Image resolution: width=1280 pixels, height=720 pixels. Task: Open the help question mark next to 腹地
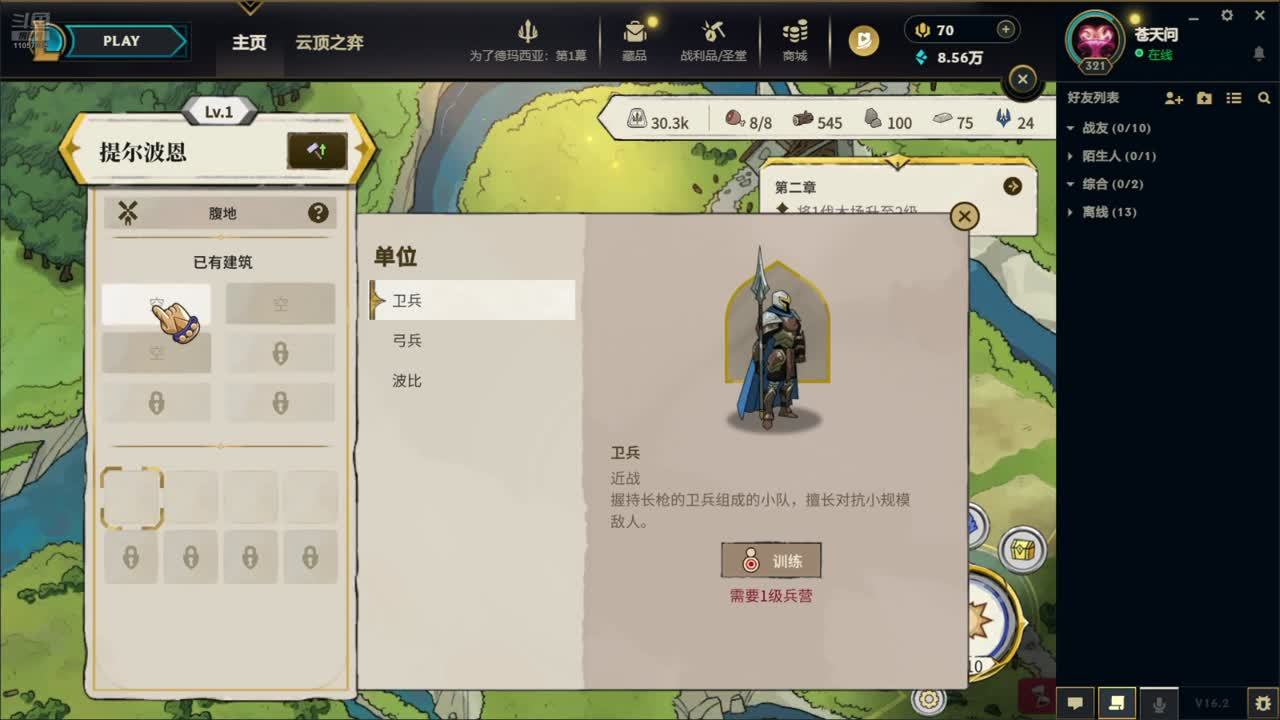(318, 212)
